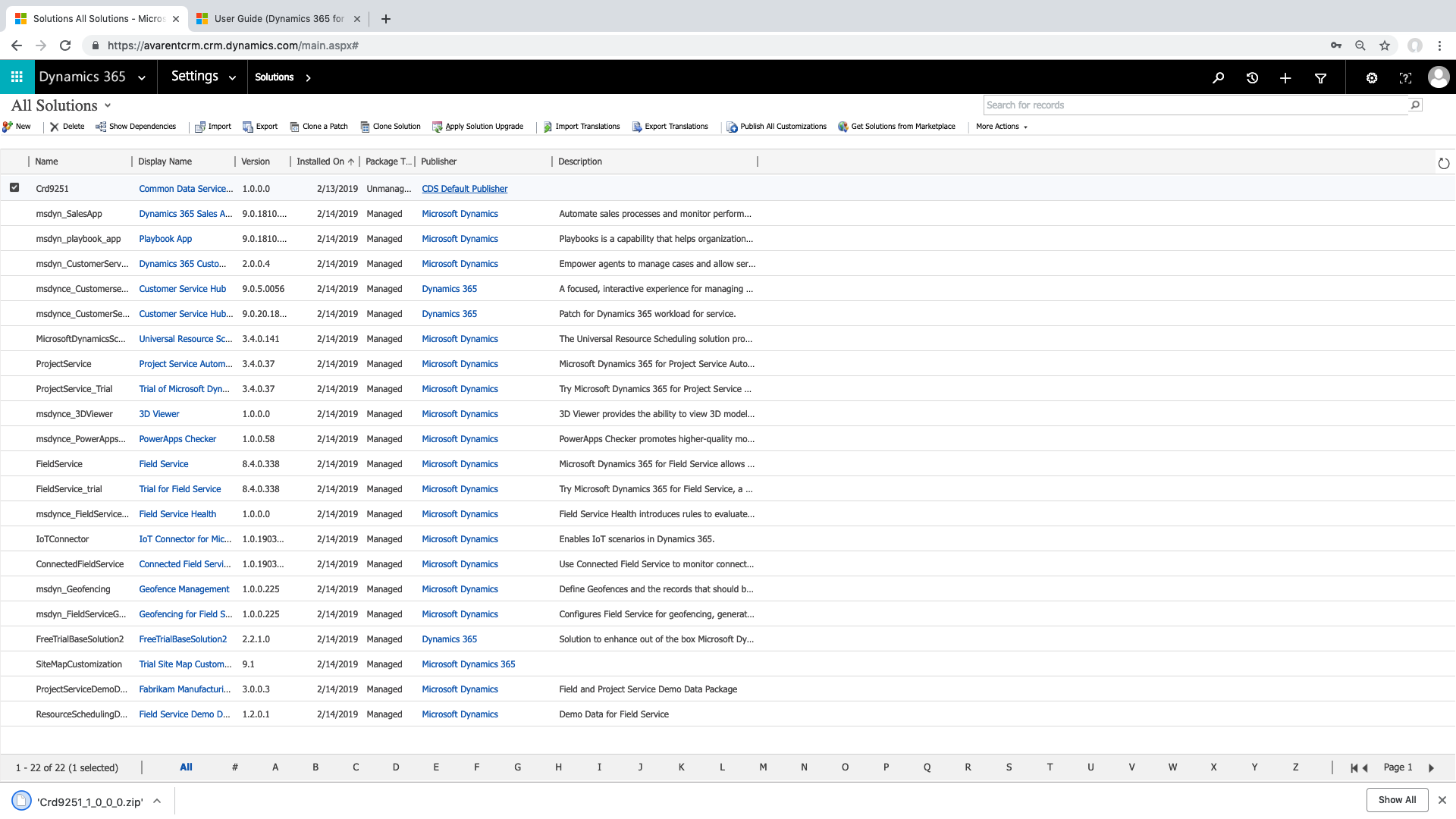
Task: Bookmark this page with the star icon
Action: click(1385, 45)
